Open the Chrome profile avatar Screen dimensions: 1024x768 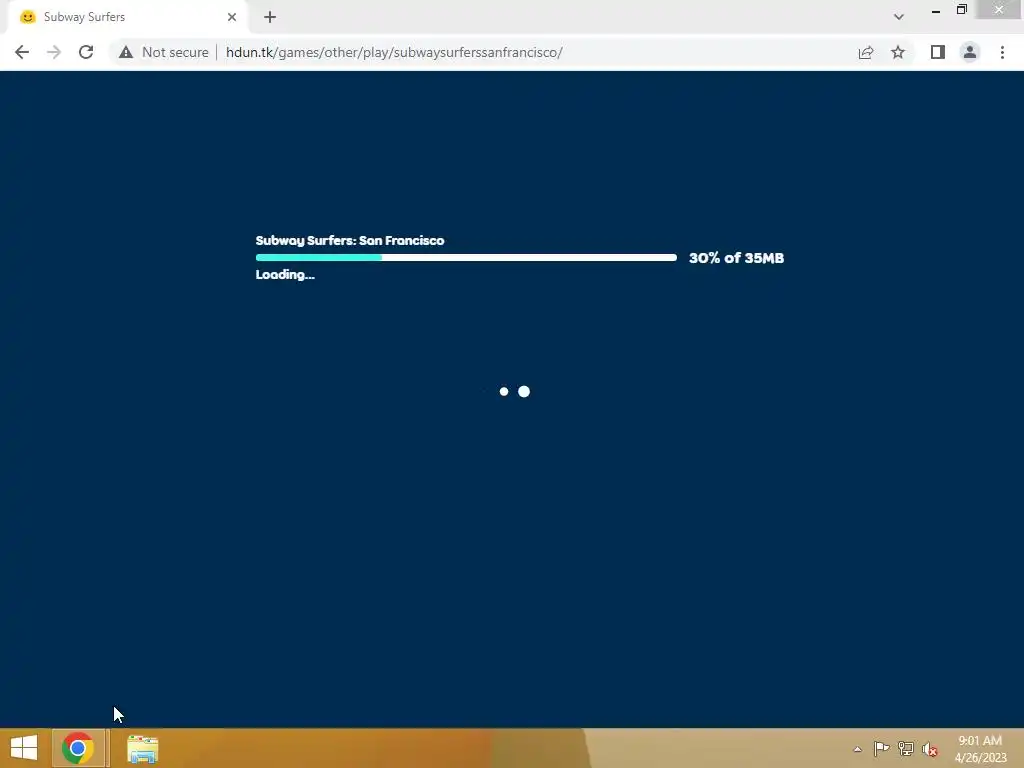pyautogui.click(x=970, y=52)
